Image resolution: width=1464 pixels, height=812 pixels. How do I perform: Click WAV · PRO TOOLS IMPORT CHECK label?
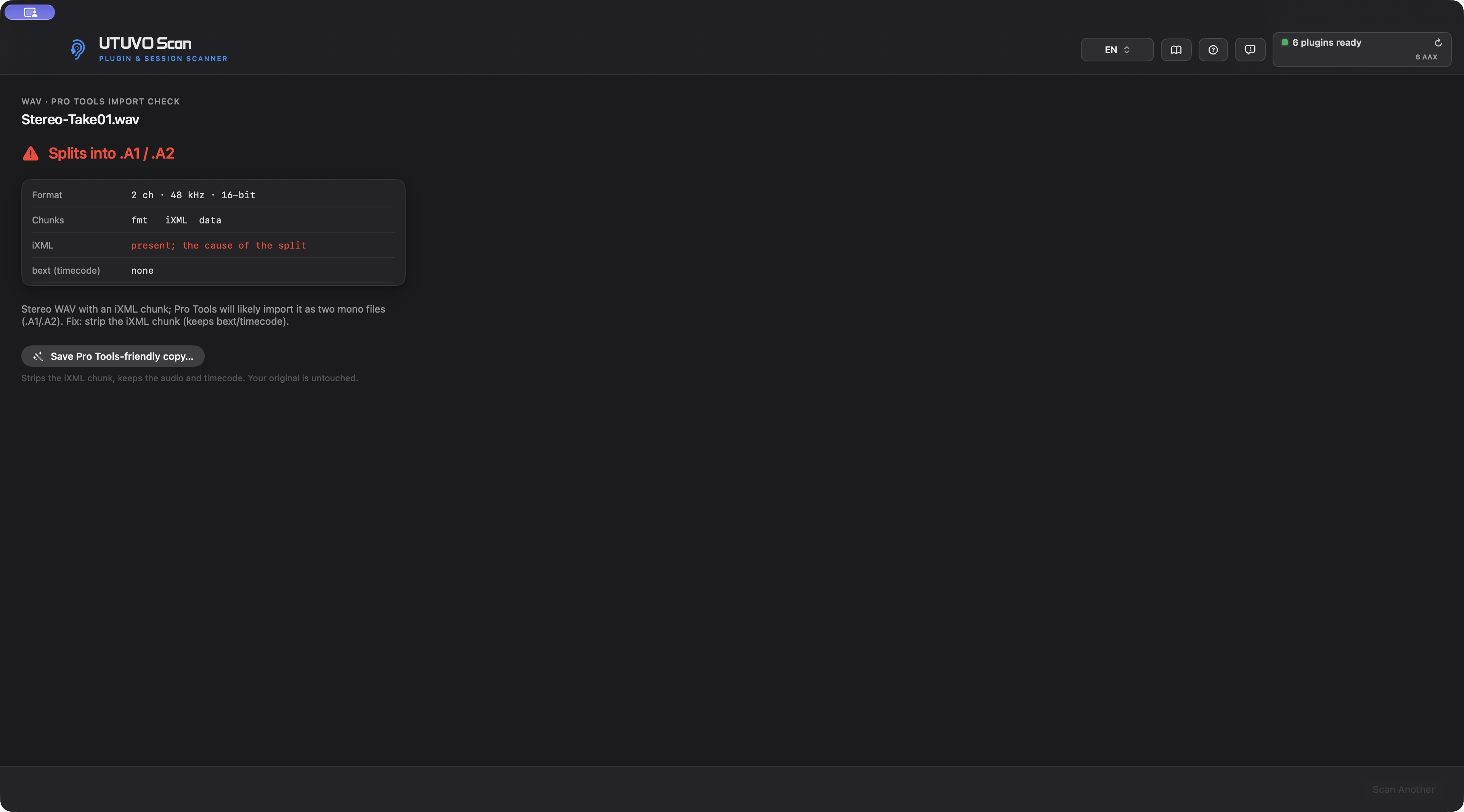[x=101, y=101]
